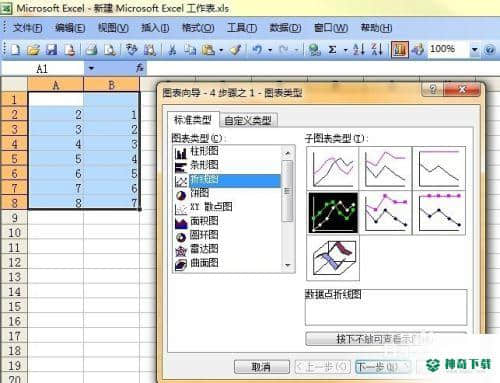
Task: Select the 3D line sub-chart thumbnail
Action: [333, 258]
